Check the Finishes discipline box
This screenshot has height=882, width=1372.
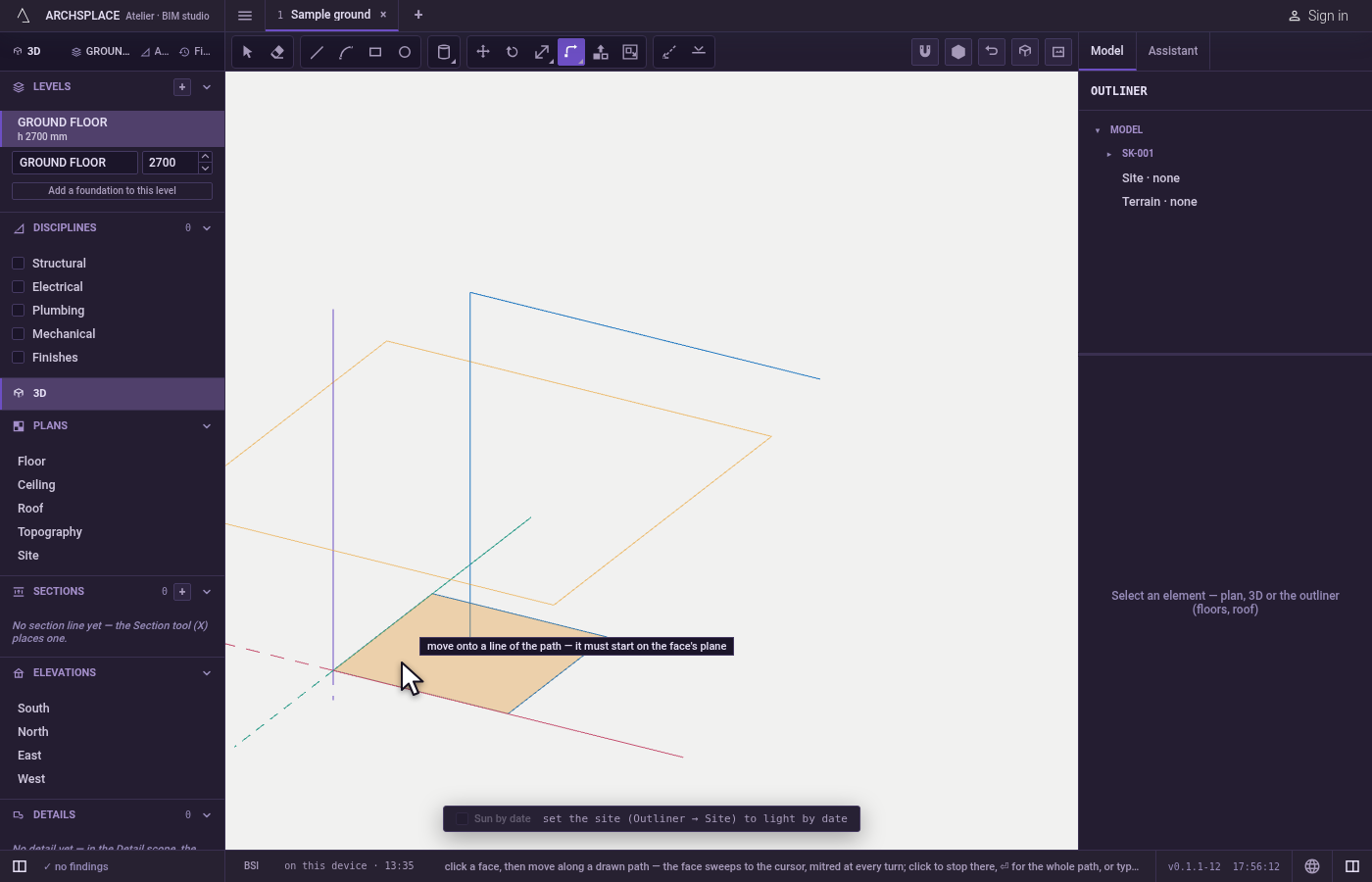click(18, 357)
